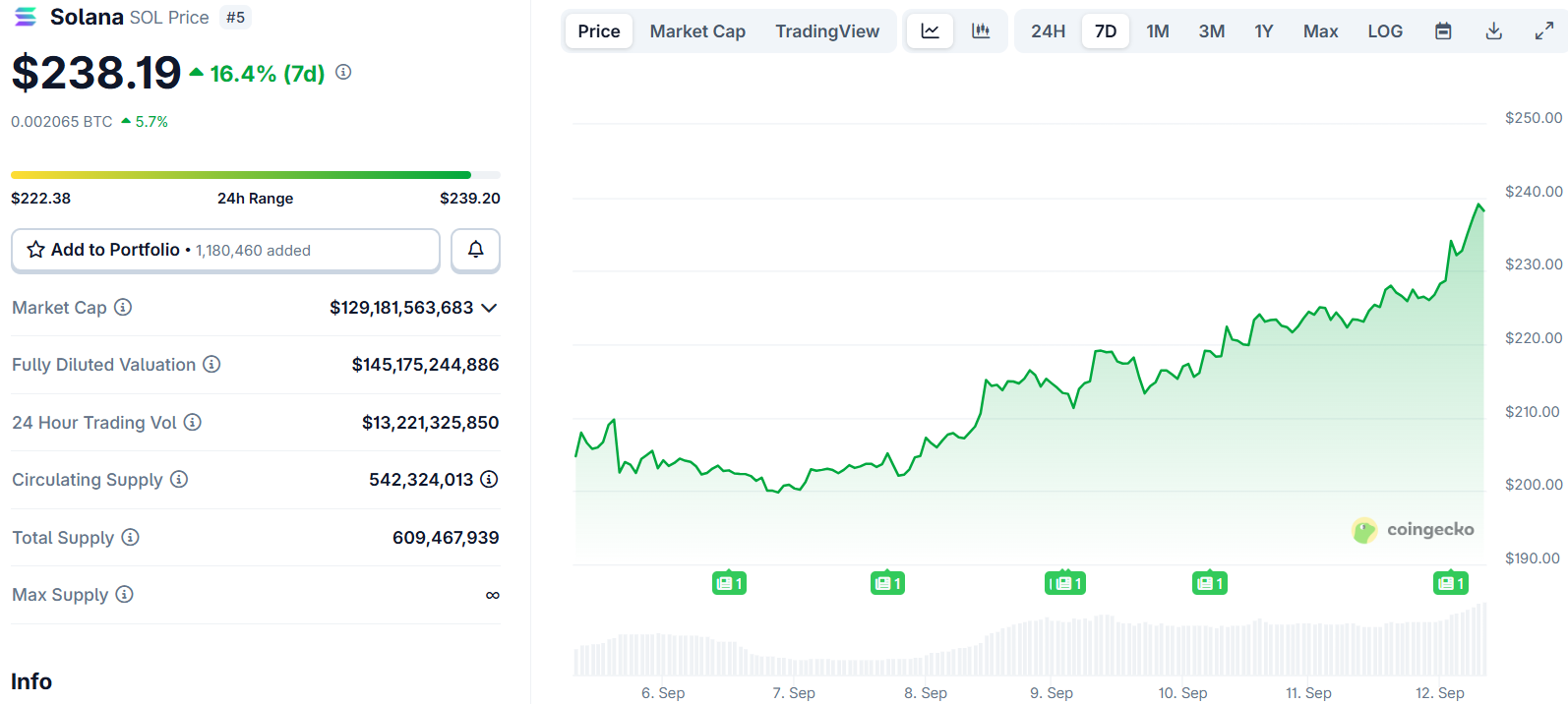1568x704 pixels.
Task: Click Add to Portfolio button
Action: pos(225,250)
